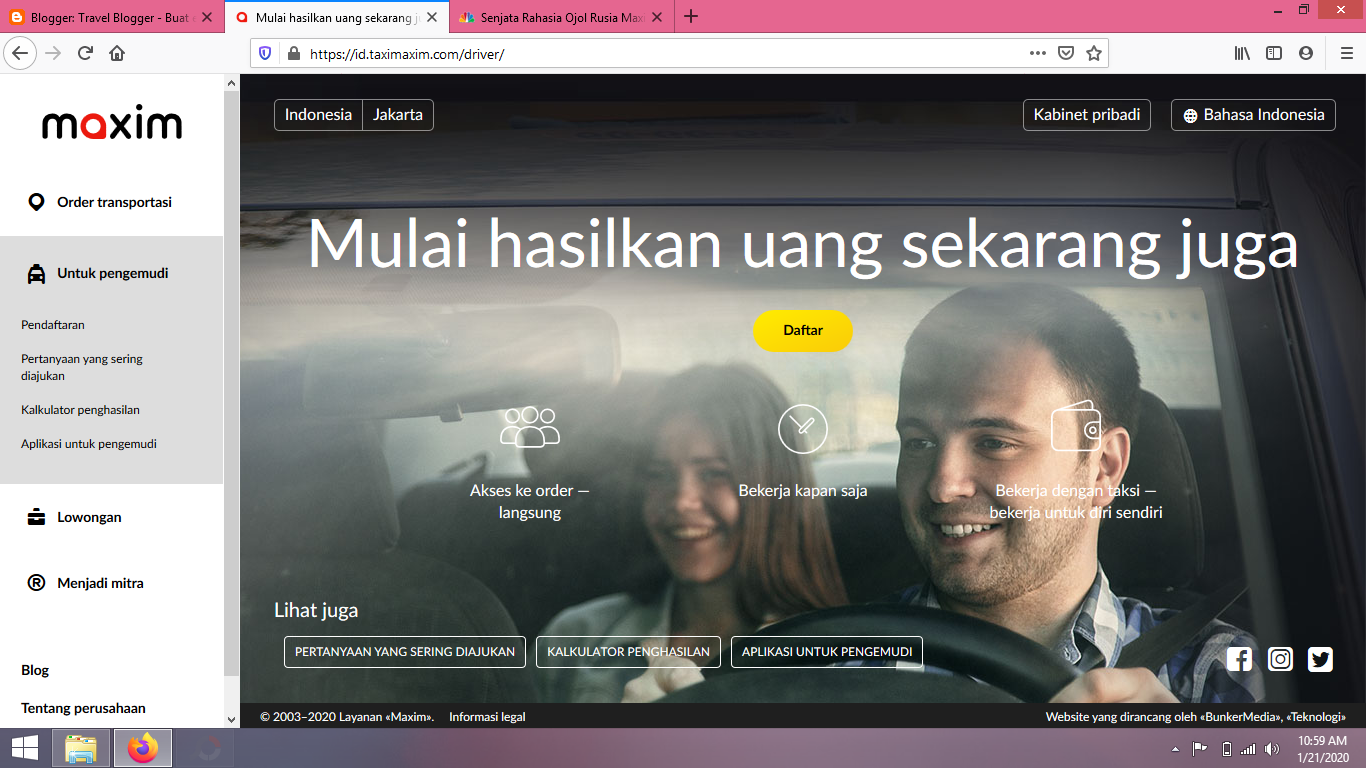The image size is (1366, 768).
Task: Open Maxim's Twitter icon
Action: (1320, 659)
